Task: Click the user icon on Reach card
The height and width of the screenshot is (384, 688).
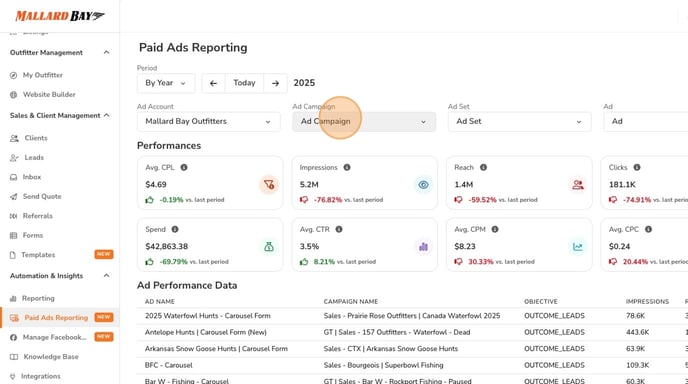Action: 578,185
